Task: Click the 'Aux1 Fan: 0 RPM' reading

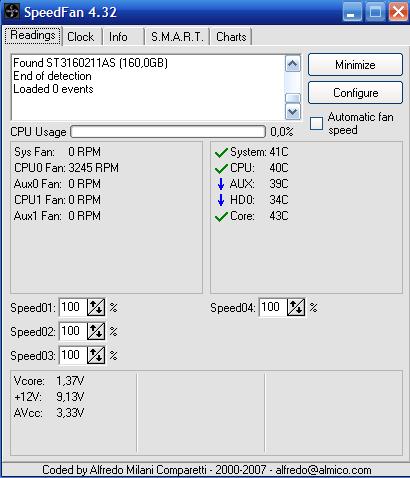Action: point(57,216)
